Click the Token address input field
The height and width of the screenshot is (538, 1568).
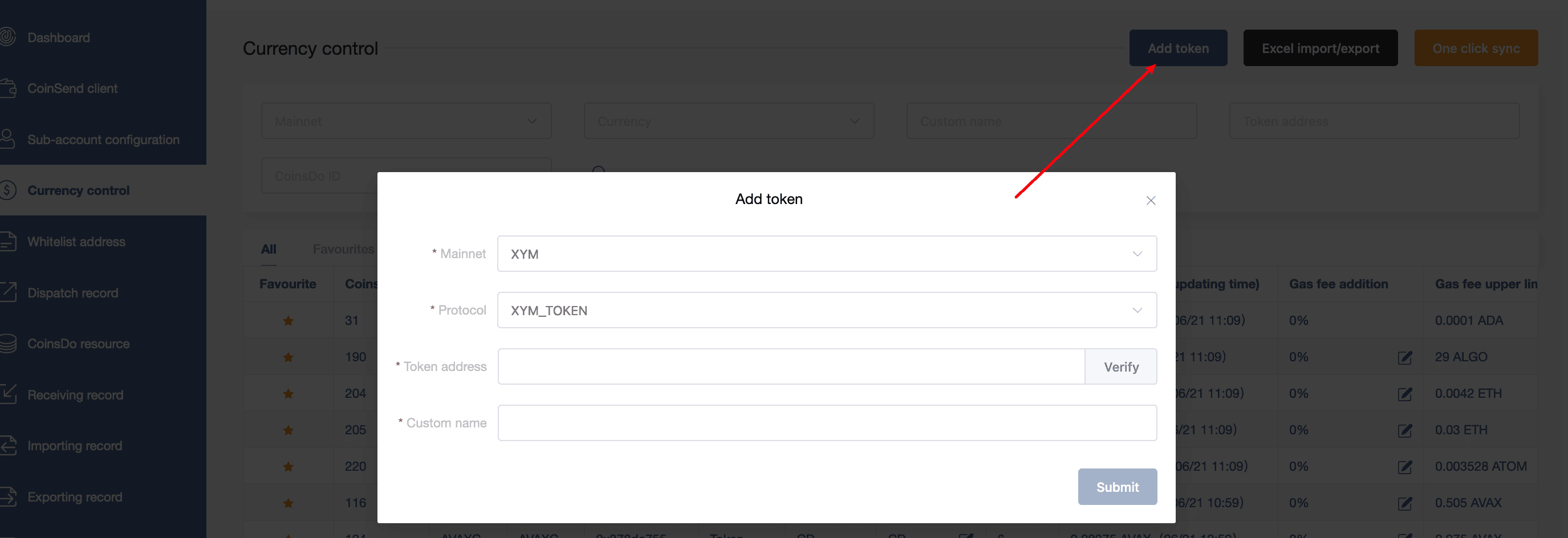pyautogui.click(x=791, y=366)
